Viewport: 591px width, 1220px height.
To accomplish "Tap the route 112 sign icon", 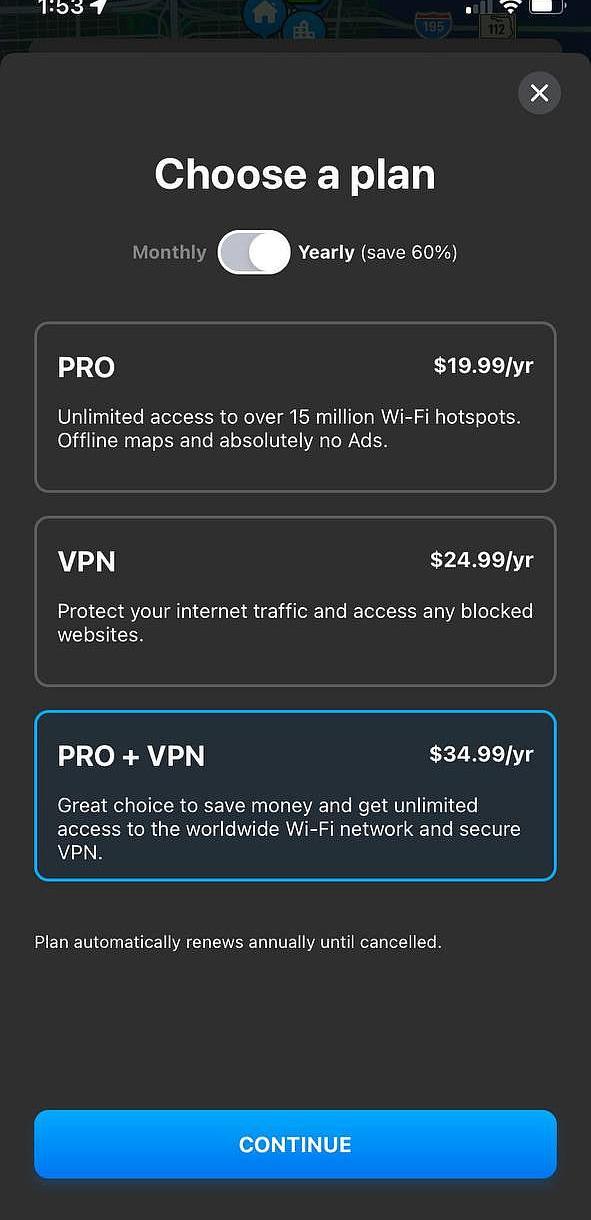I will (497, 26).
